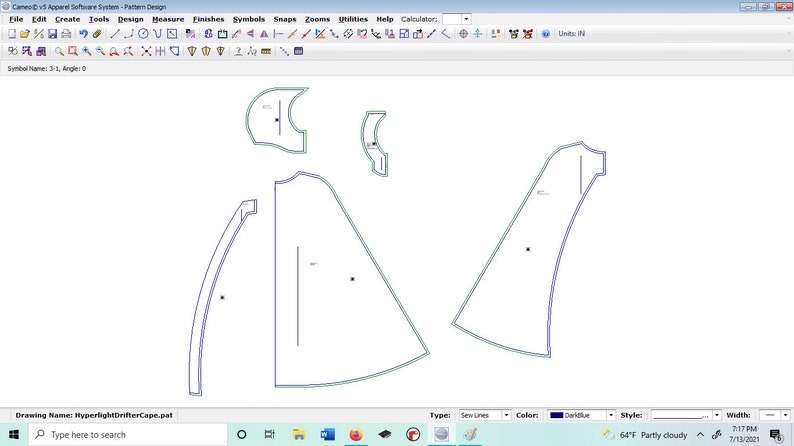The width and height of the screenshot is (794, 446).
Task: Open the notification center icon
Action: coord(776,435)
